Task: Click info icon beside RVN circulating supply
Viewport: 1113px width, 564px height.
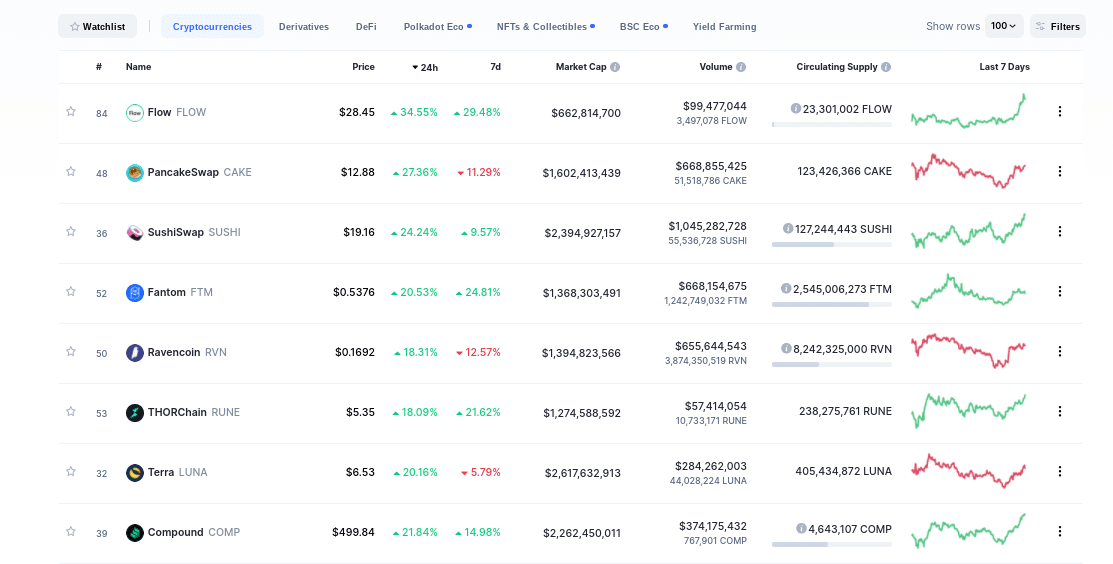Action: pyautogui.click(x=786, y=348)
